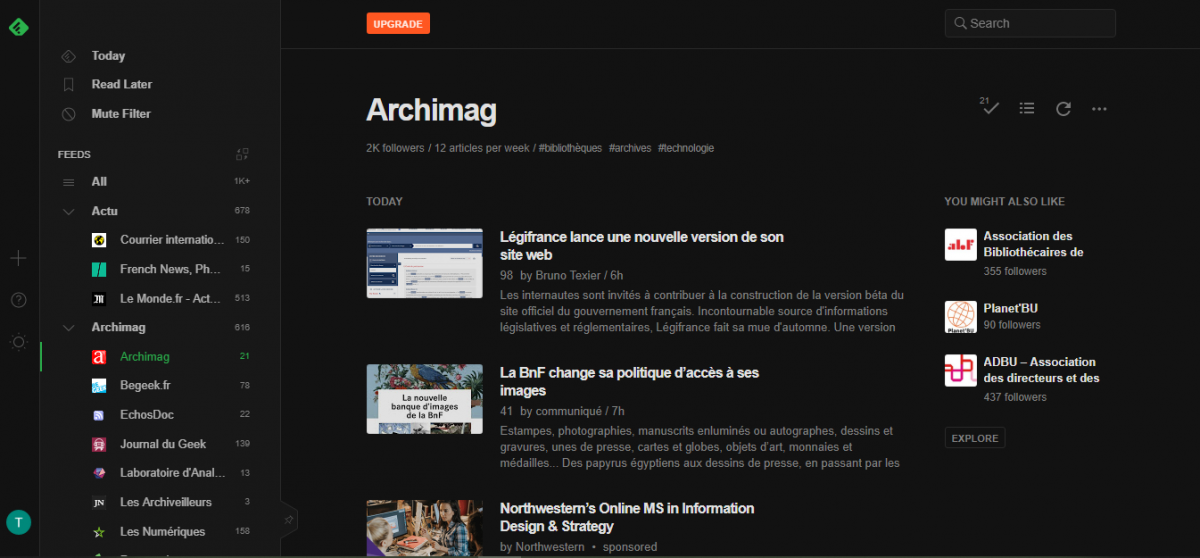
Task: Open Laboratoire d'Anal... feed
Action: (x=172, y=472)
